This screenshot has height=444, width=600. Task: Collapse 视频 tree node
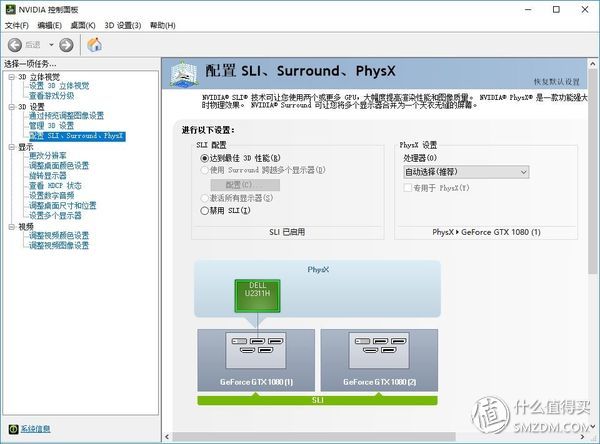coord(11,227)
